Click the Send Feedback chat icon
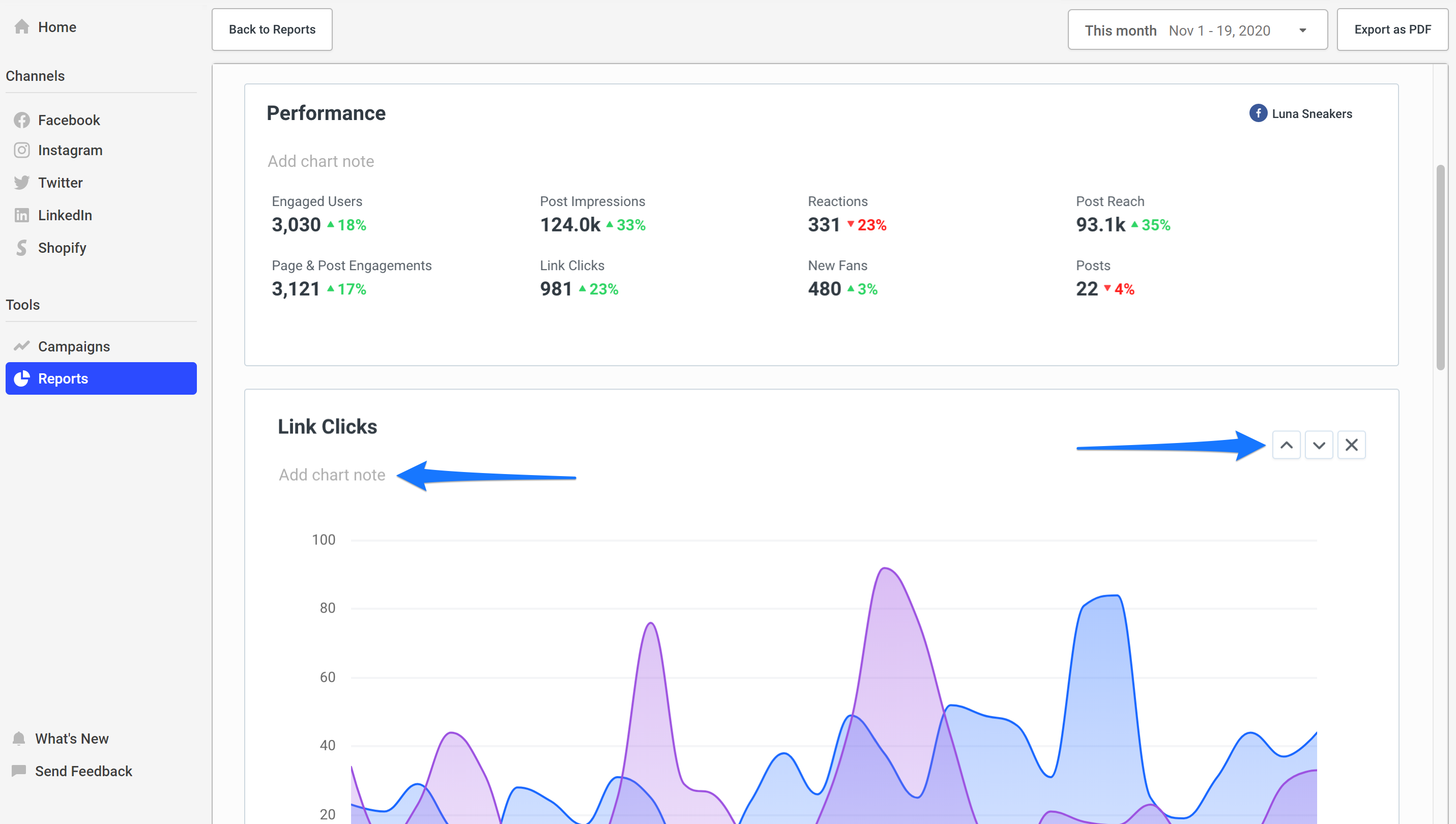The image size is (1456, 824). point(19,771)
